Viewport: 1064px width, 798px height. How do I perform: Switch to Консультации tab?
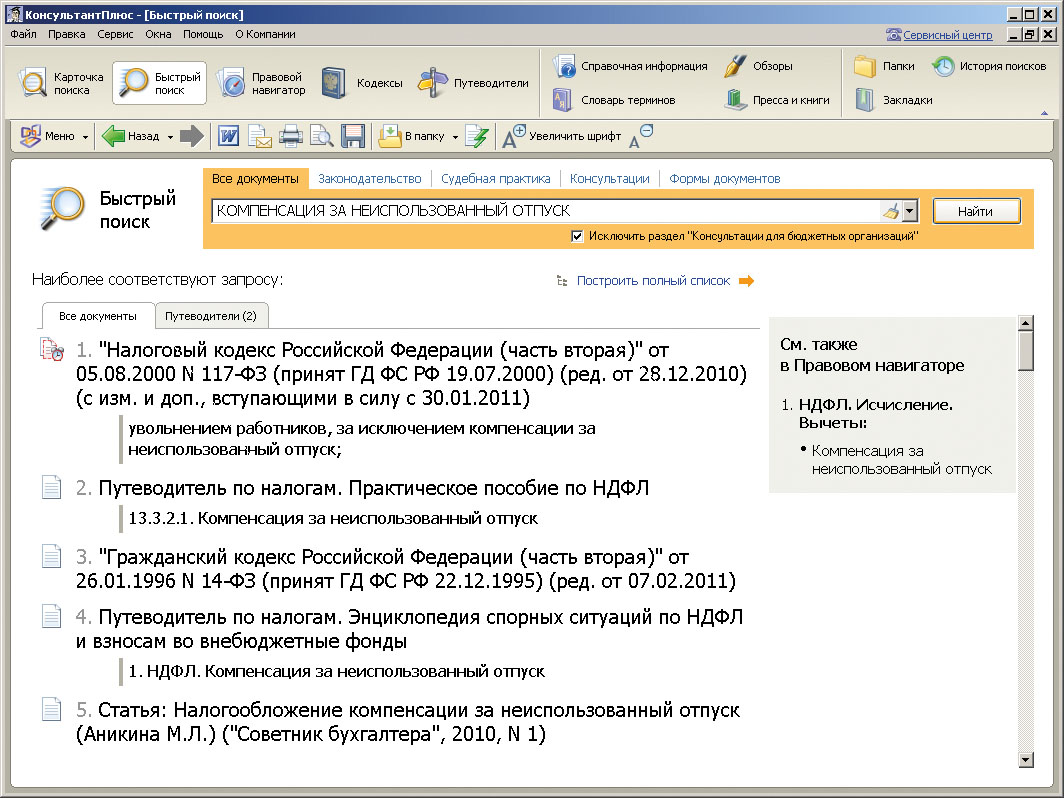[x=609, y=178]
